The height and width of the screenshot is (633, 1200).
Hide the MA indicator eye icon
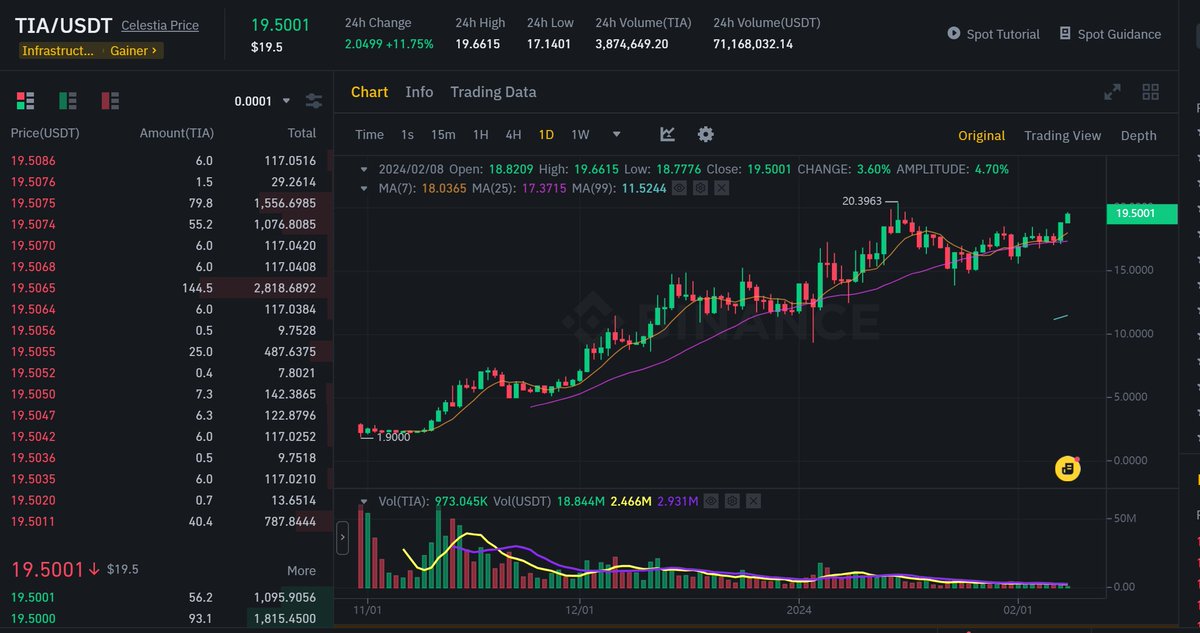[679, 188]
